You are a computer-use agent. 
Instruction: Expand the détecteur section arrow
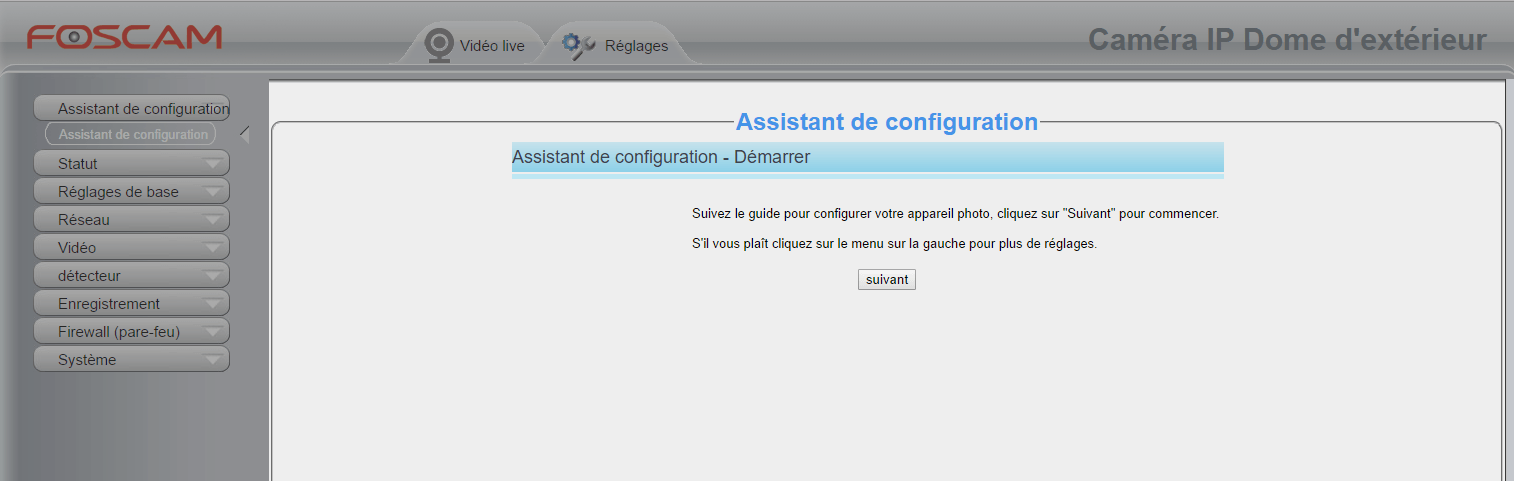[212, 276]
